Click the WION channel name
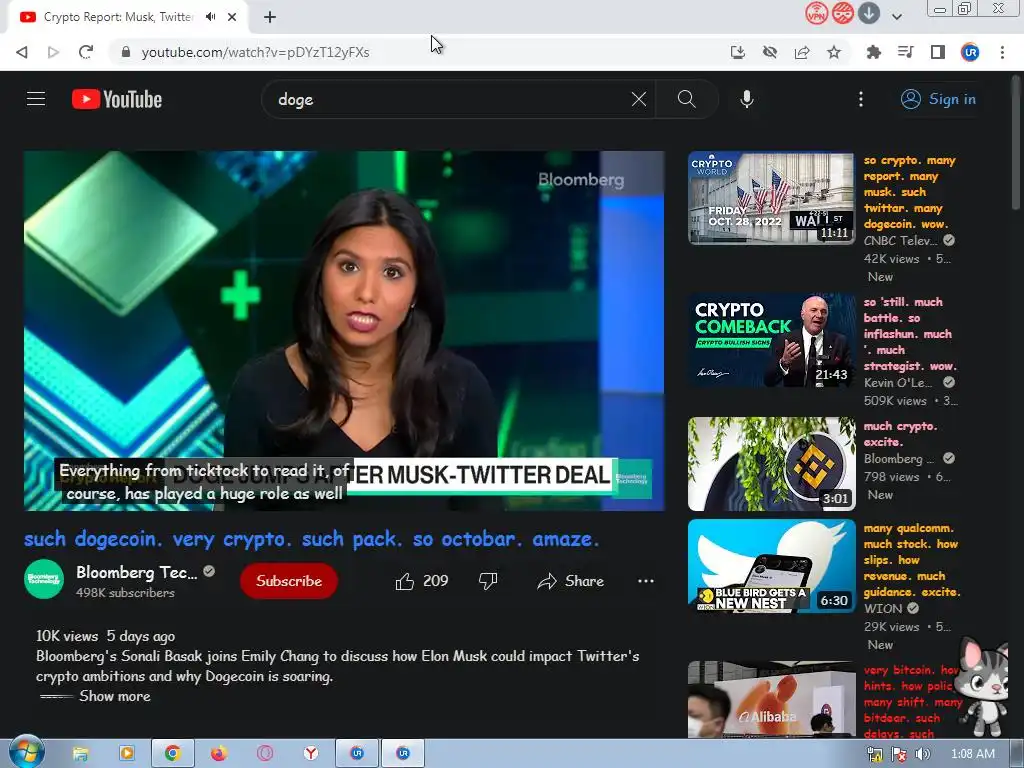Viewport: 1024px width, 768px height. coord(882,609)
